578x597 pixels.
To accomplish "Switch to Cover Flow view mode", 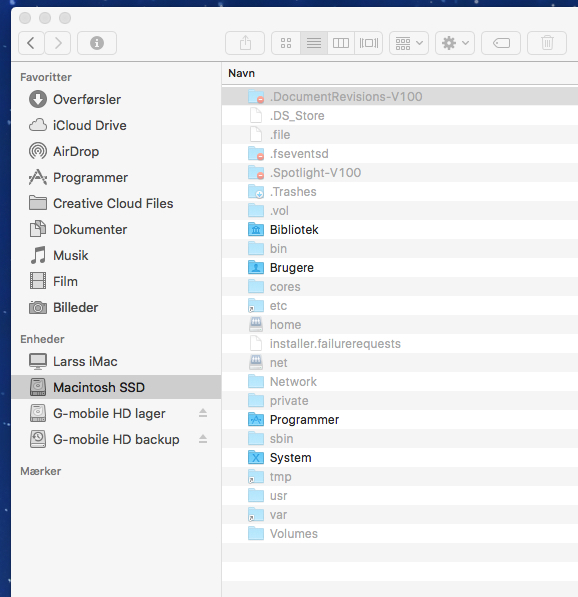I will click(x=369, y=43).
